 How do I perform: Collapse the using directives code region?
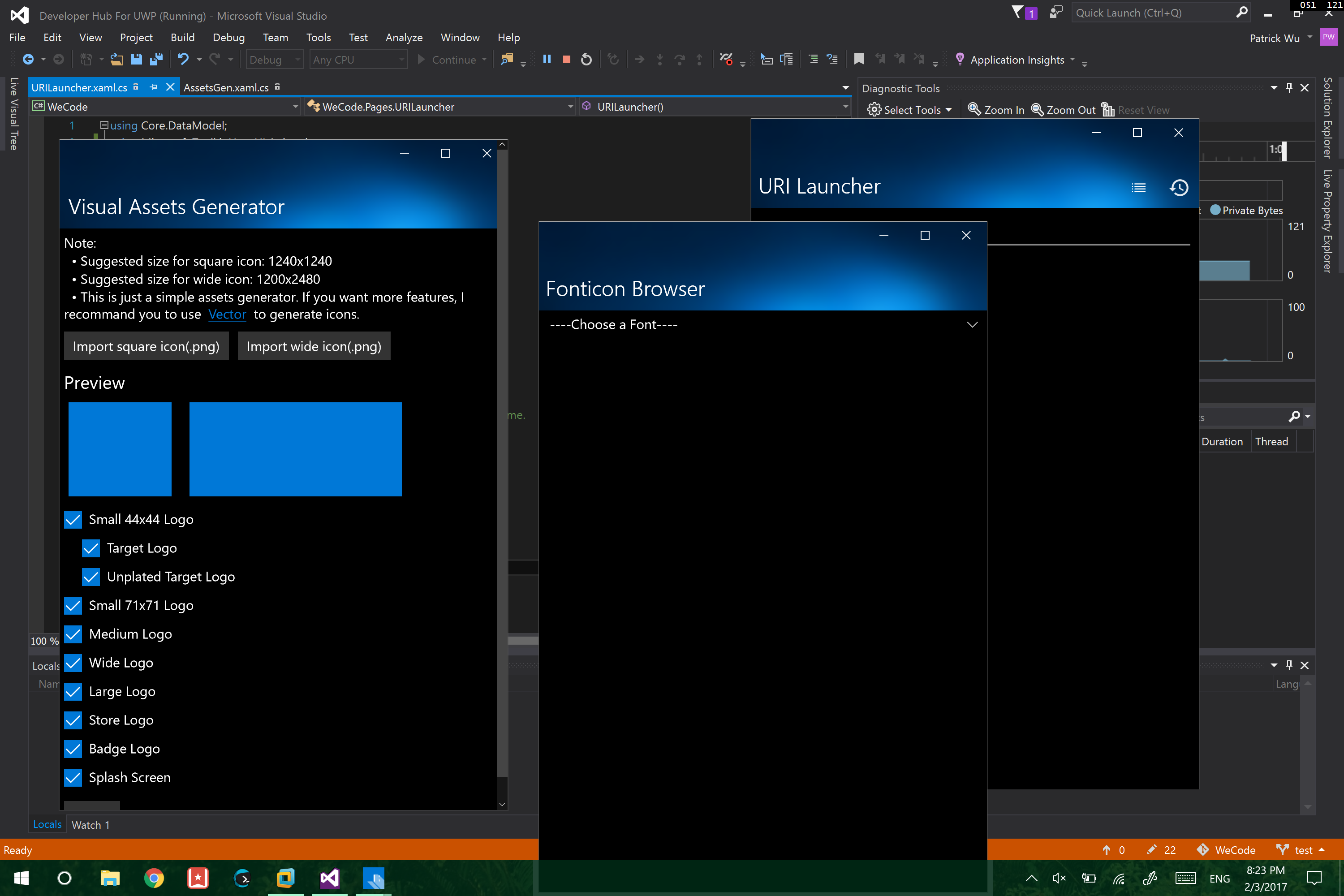tap(104, 125)
